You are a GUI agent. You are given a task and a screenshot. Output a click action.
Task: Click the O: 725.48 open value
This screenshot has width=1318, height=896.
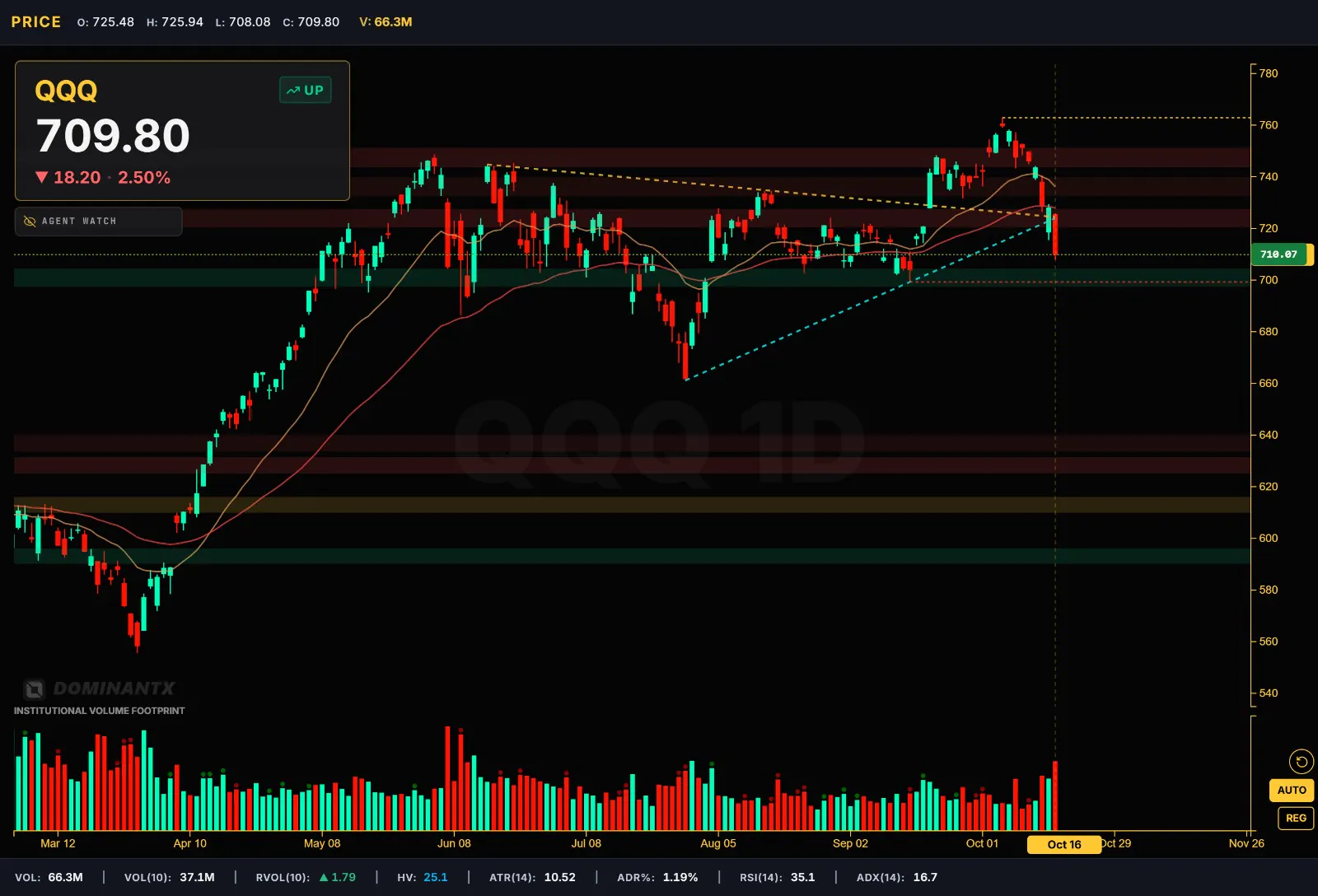pyautogui.click(x=105, y=22)
